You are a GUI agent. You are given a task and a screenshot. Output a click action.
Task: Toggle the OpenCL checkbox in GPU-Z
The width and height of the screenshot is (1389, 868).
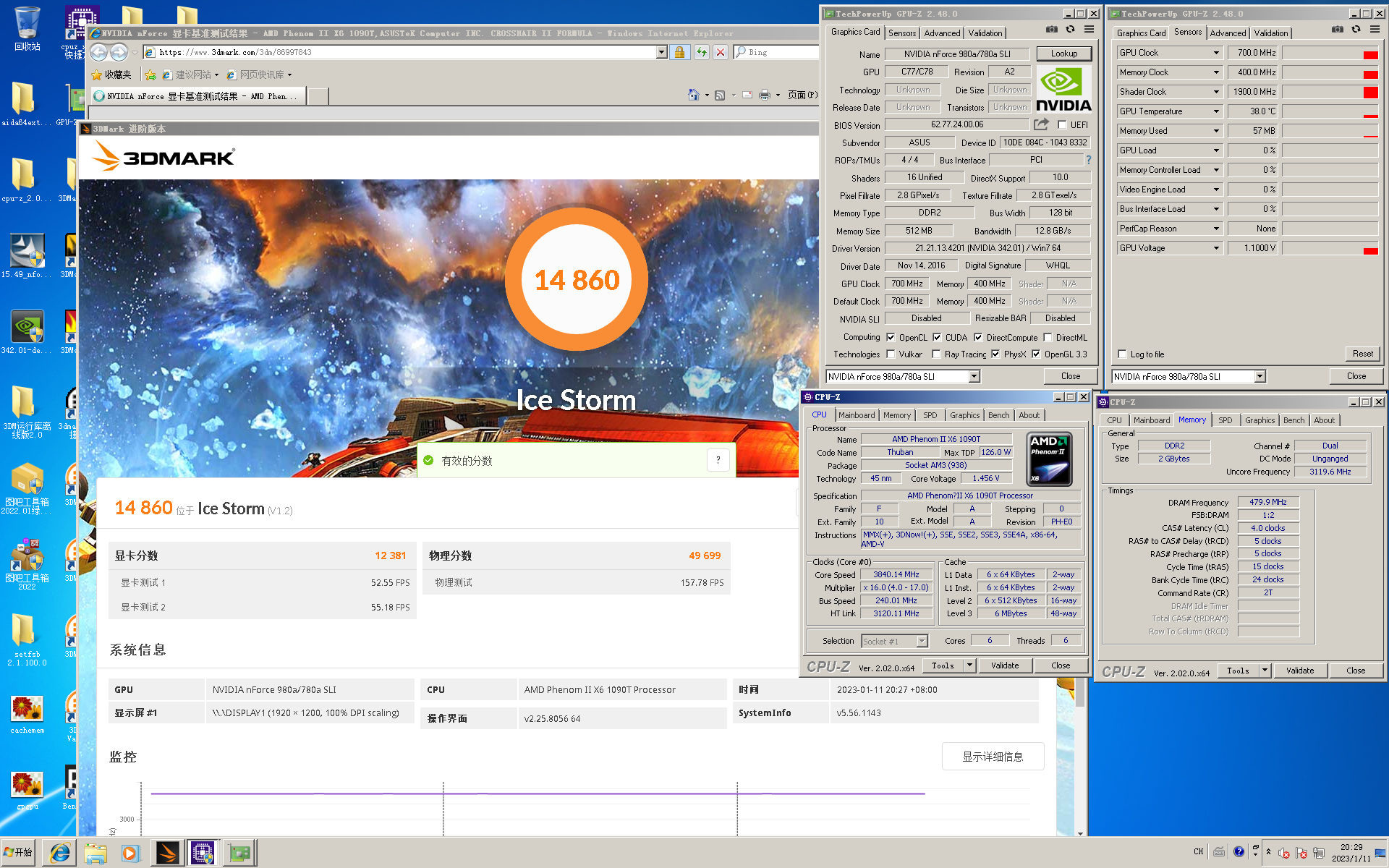(891, 337)
